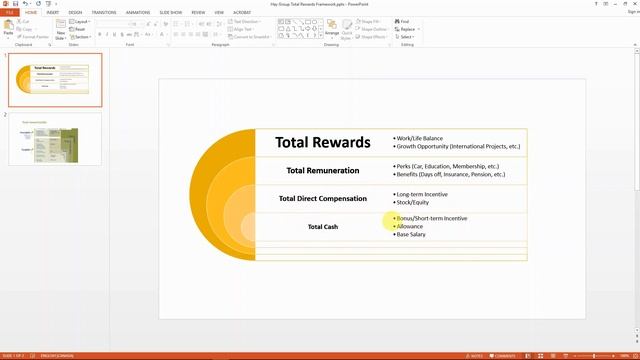640x360 pixels.
Task: Open the Shape Outline dropdown
Action: 372,29
